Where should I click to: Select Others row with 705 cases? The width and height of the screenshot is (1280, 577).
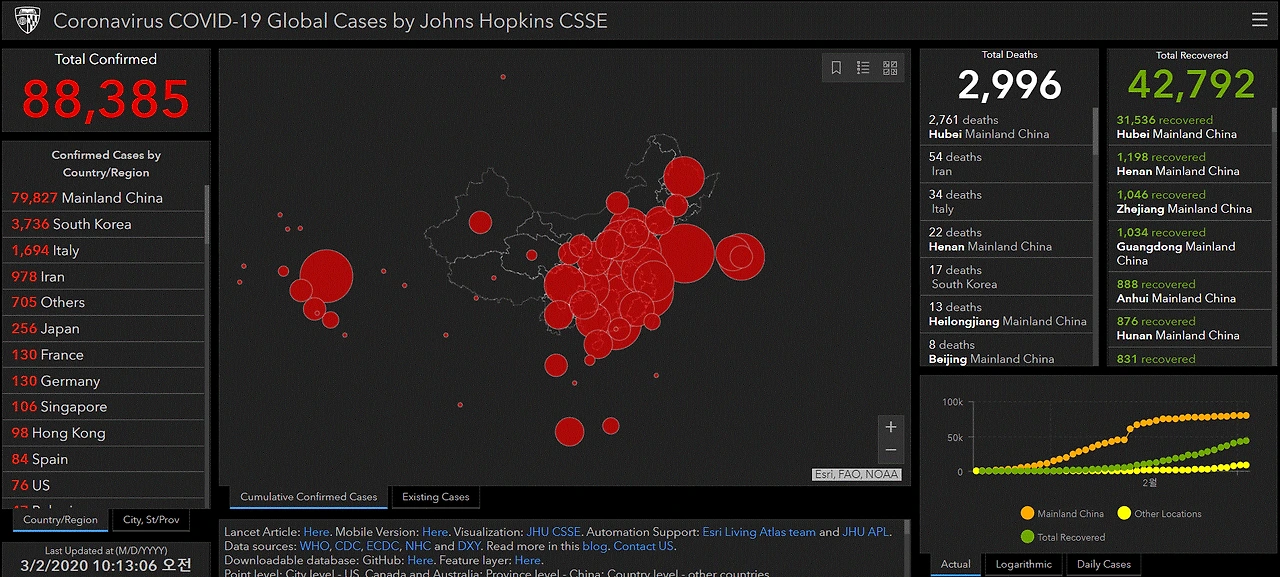click(104, 302)
